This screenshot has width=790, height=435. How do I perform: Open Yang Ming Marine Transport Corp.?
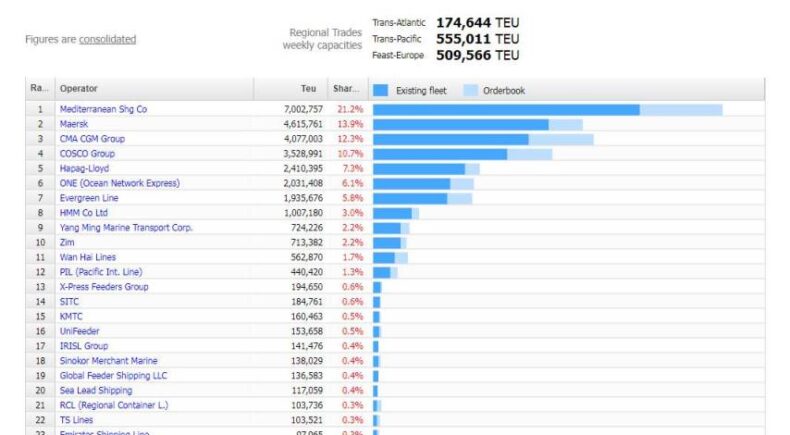[x=126, y=228]
